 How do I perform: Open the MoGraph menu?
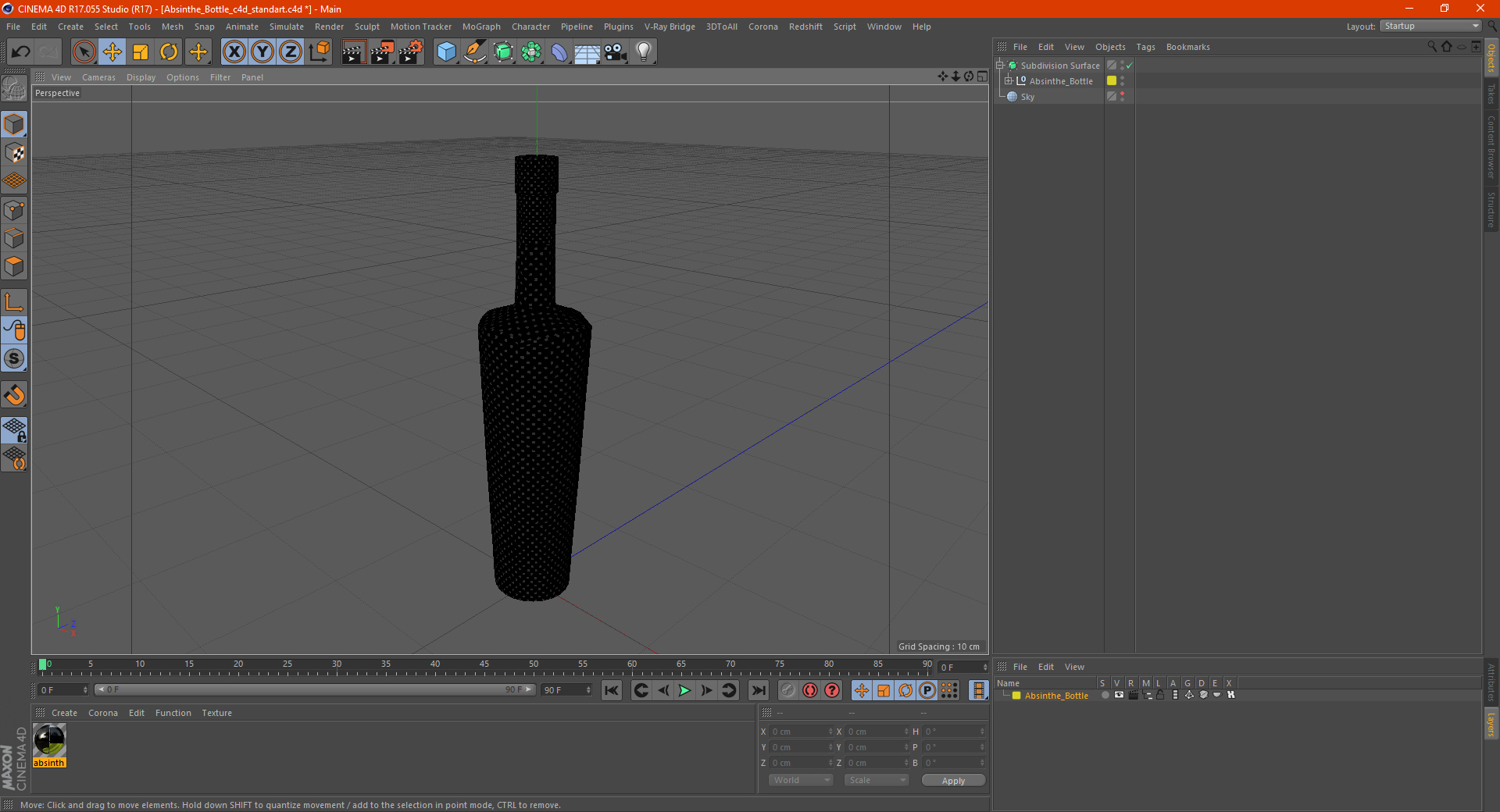click(x=481, y=27)
